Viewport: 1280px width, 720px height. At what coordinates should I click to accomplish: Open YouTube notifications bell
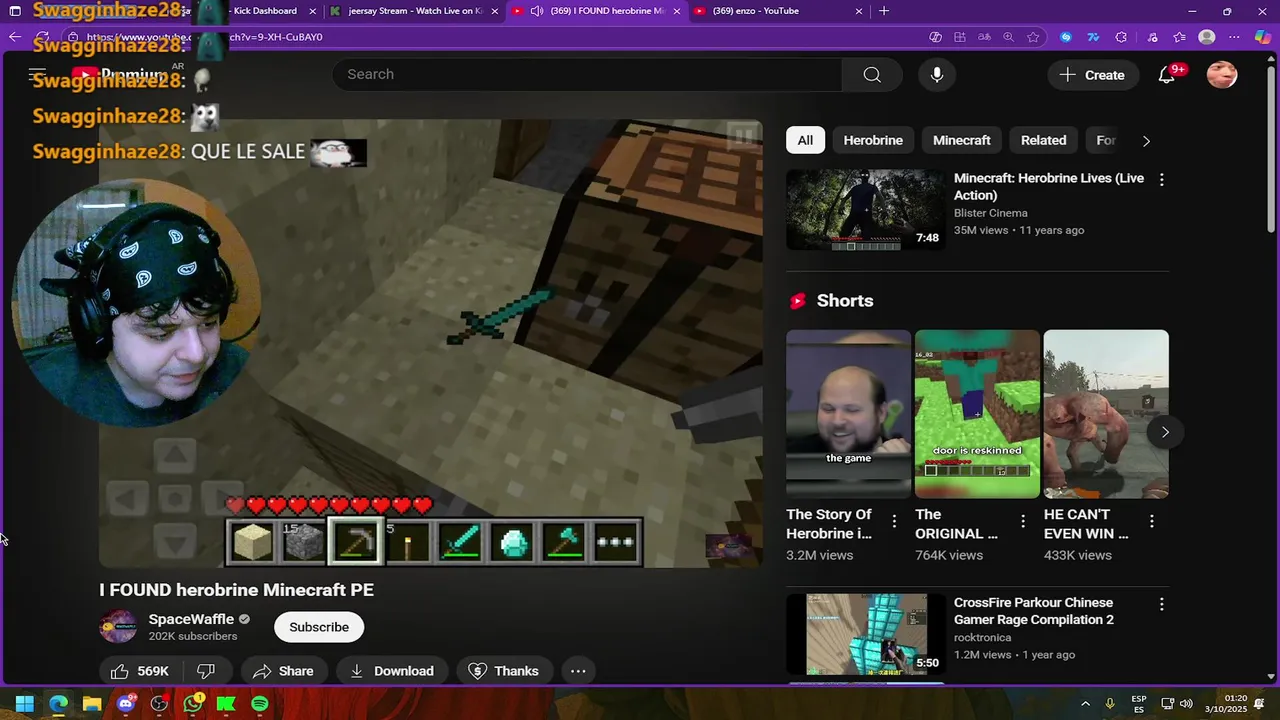[1166, 75]
